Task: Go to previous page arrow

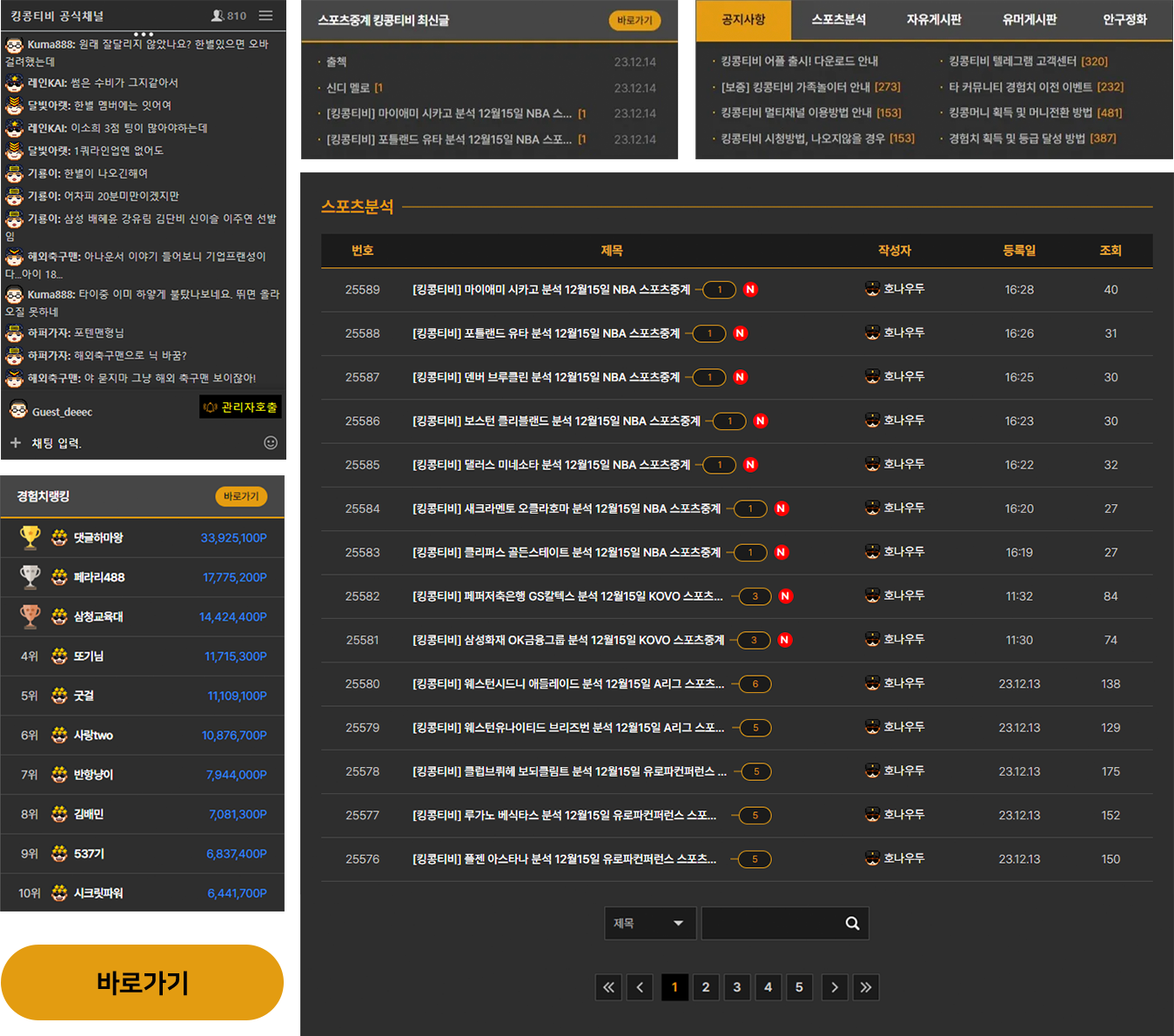Action: 640,987
